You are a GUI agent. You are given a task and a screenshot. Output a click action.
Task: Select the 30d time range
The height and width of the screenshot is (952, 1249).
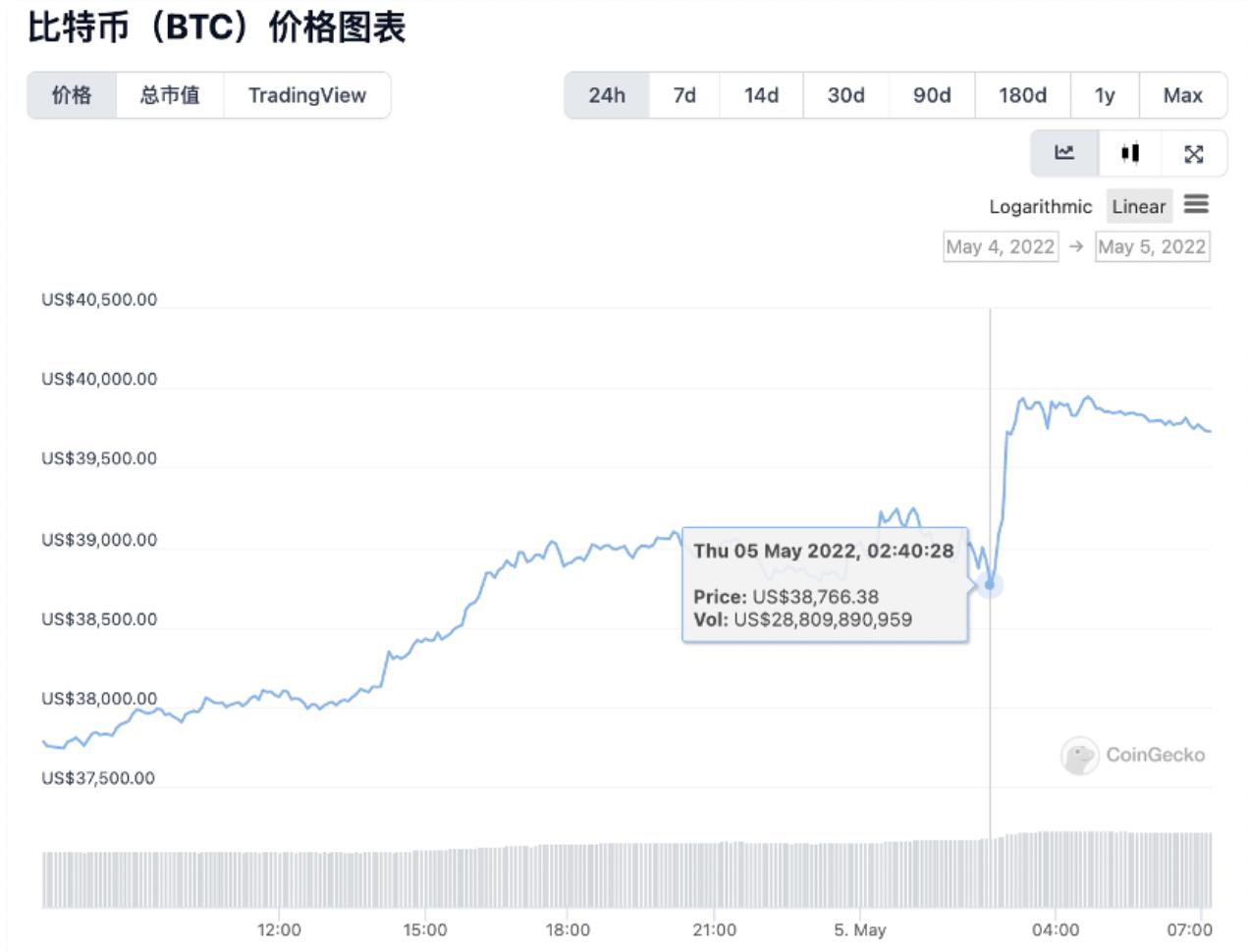(845, 95)
